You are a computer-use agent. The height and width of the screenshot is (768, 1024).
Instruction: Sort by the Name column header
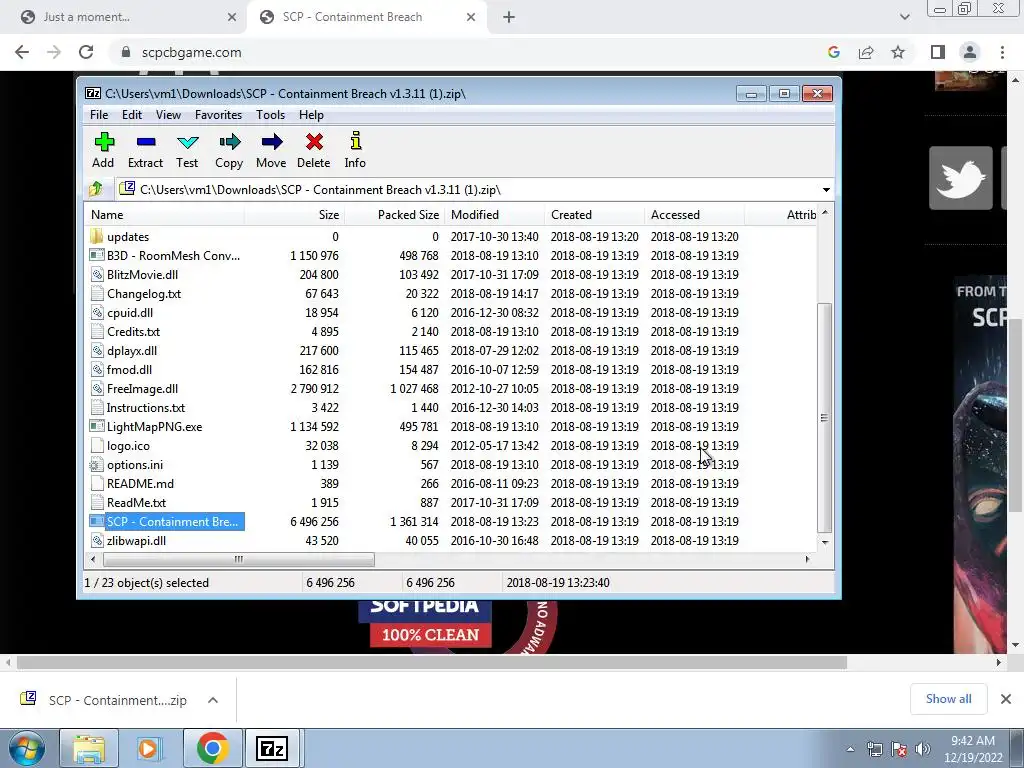click(x=164, y=215)
